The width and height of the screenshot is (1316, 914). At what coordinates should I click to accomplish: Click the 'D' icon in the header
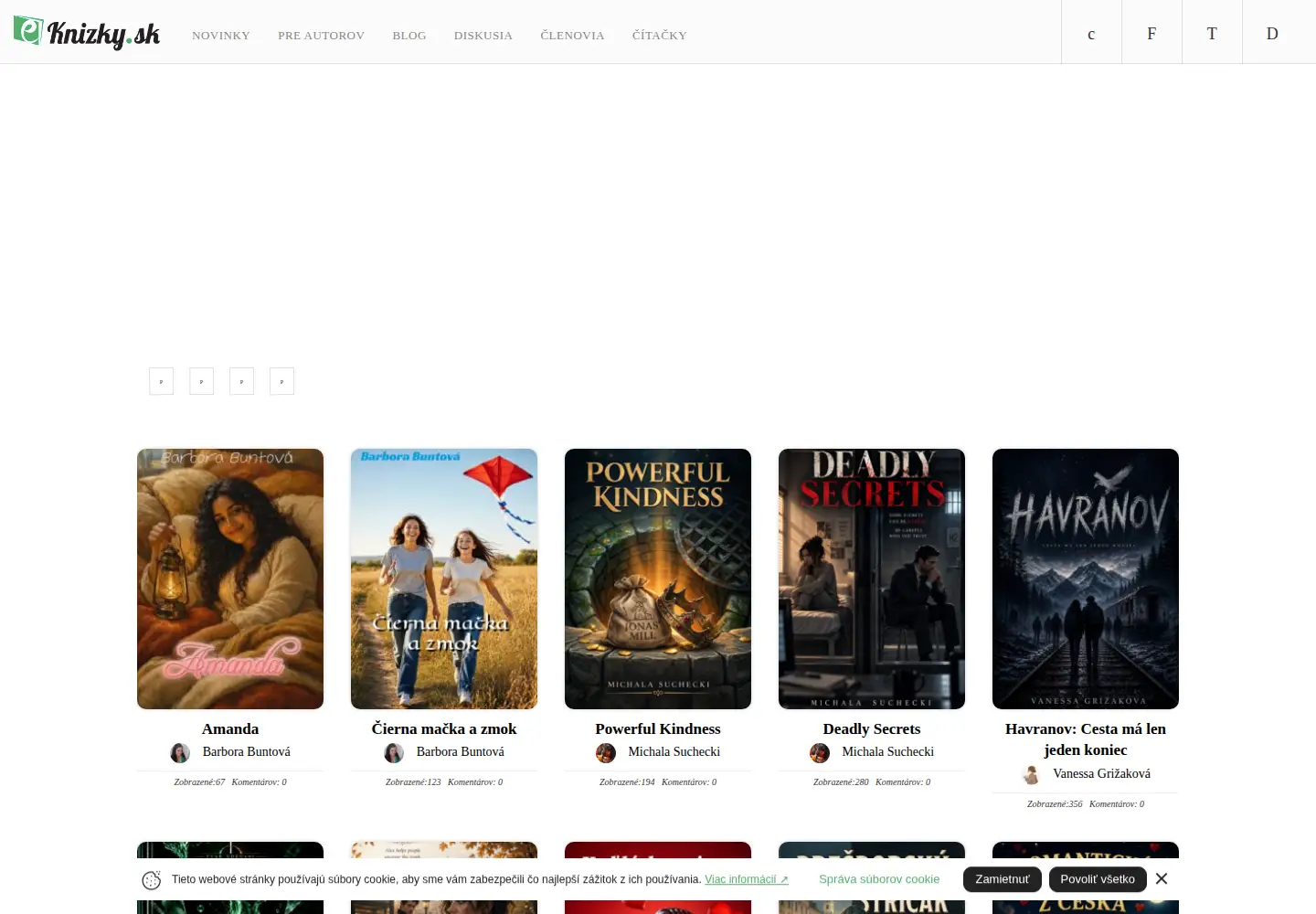1272,33
